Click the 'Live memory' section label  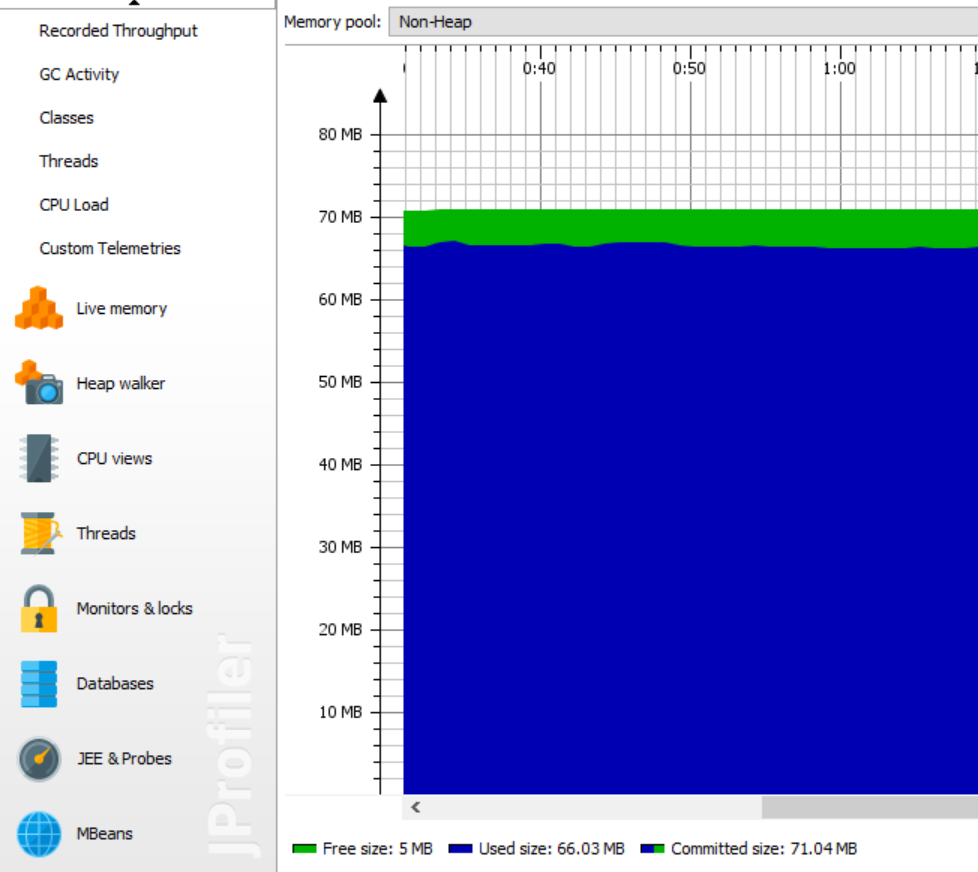[122, 309]
